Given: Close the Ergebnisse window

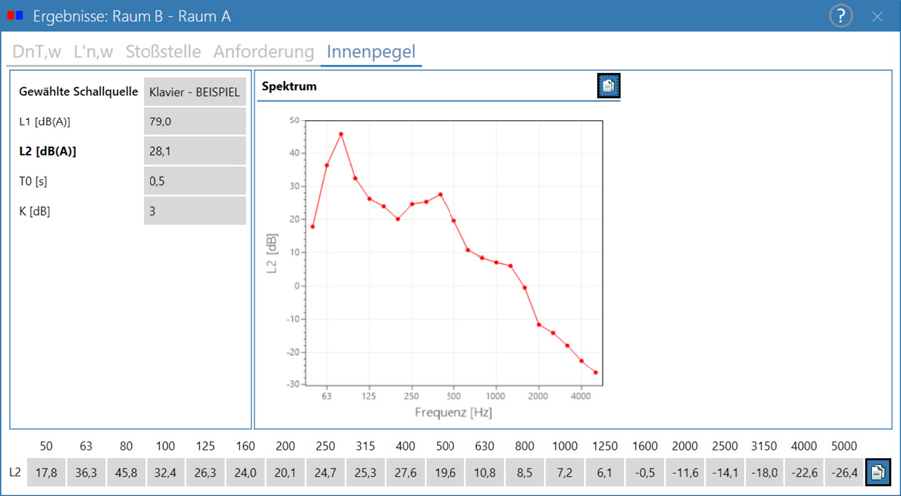Looking at the screenshot, I should point(877,17).
